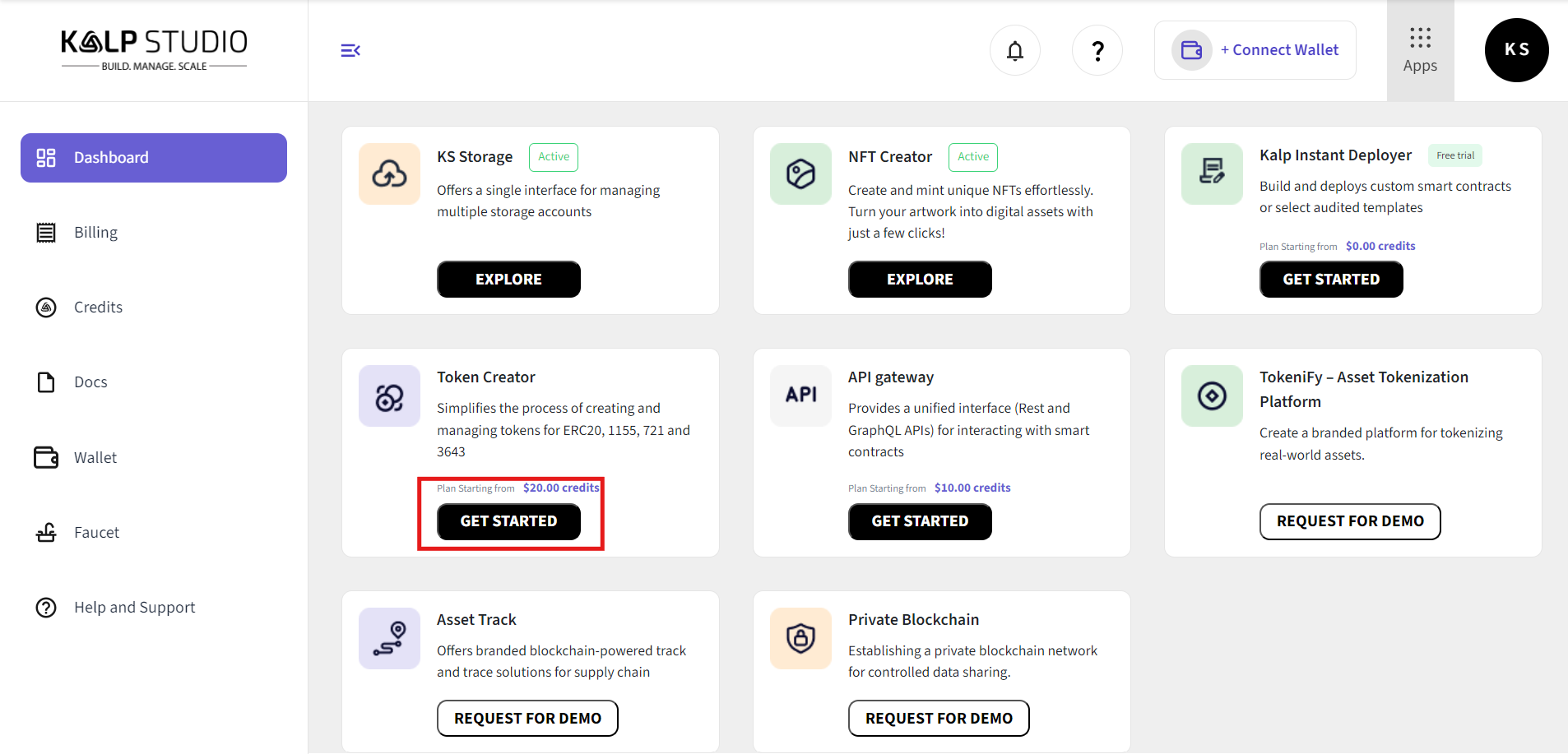Image resolution: width=1568 pixels, height=754 pixels.
Task: Open the Apps grid launcher
Action: point(1420,50)
